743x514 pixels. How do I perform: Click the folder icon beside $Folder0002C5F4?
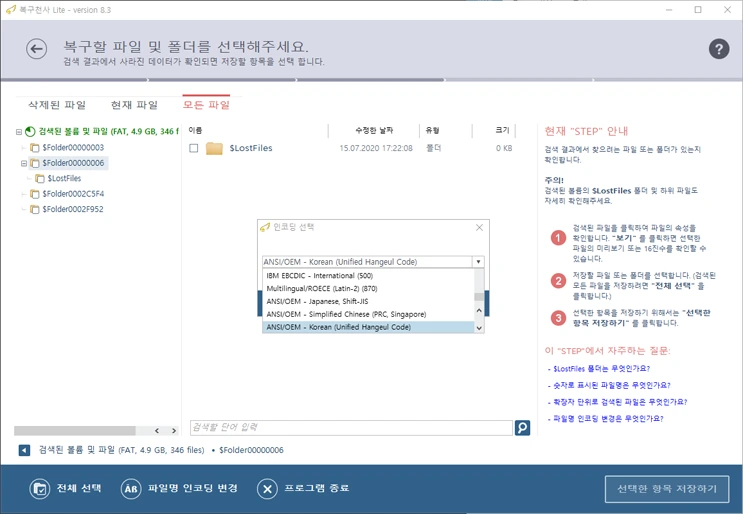35,194
